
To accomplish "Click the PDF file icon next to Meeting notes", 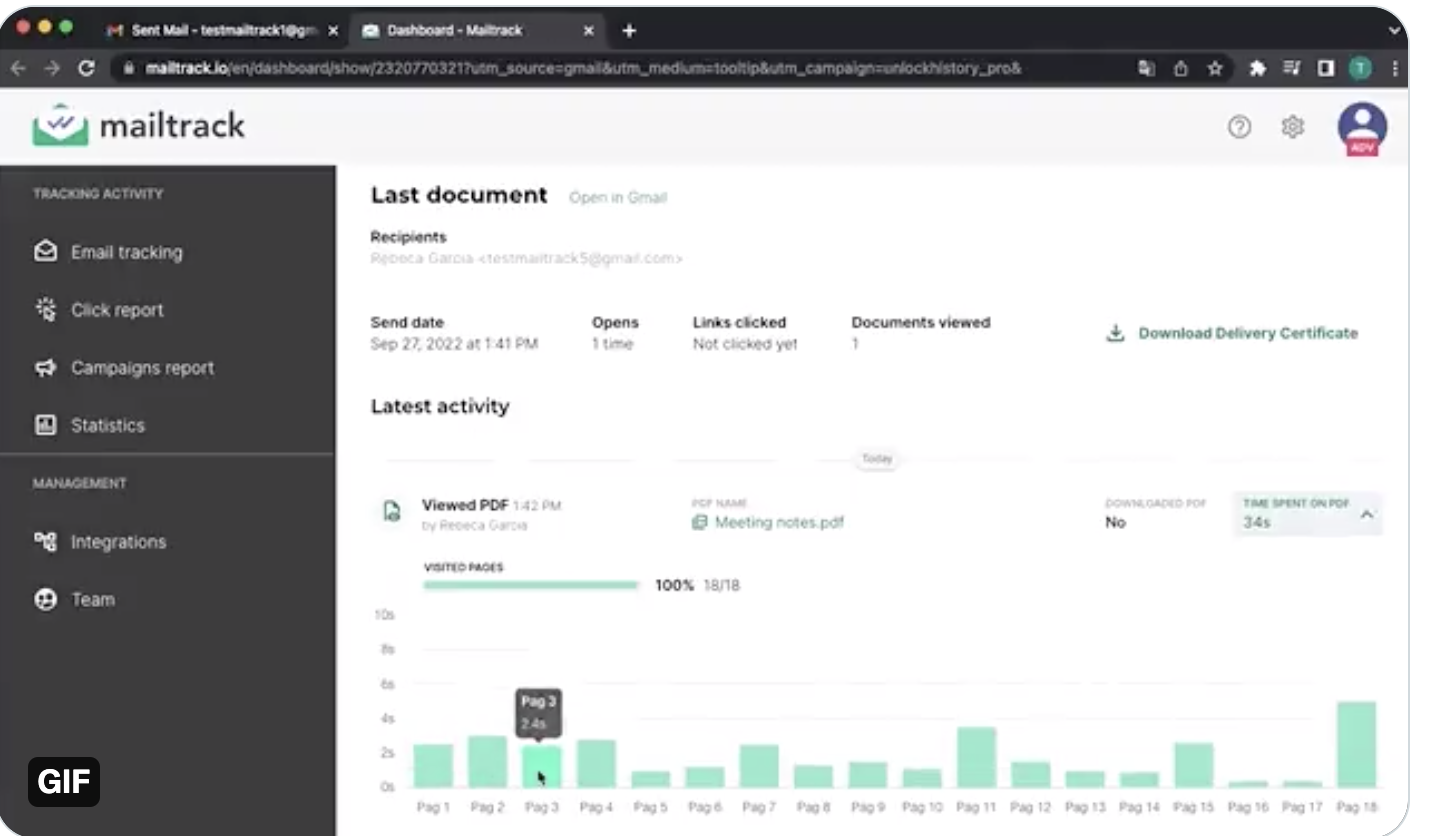I will pos(700,522).
